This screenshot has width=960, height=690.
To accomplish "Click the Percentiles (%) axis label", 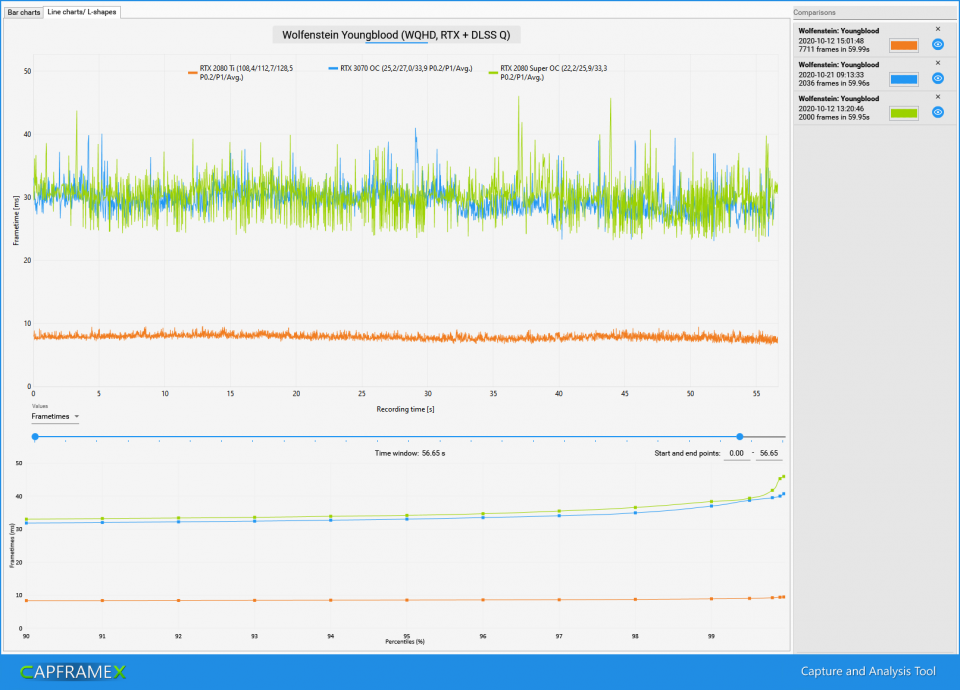I will coord(405,642).
